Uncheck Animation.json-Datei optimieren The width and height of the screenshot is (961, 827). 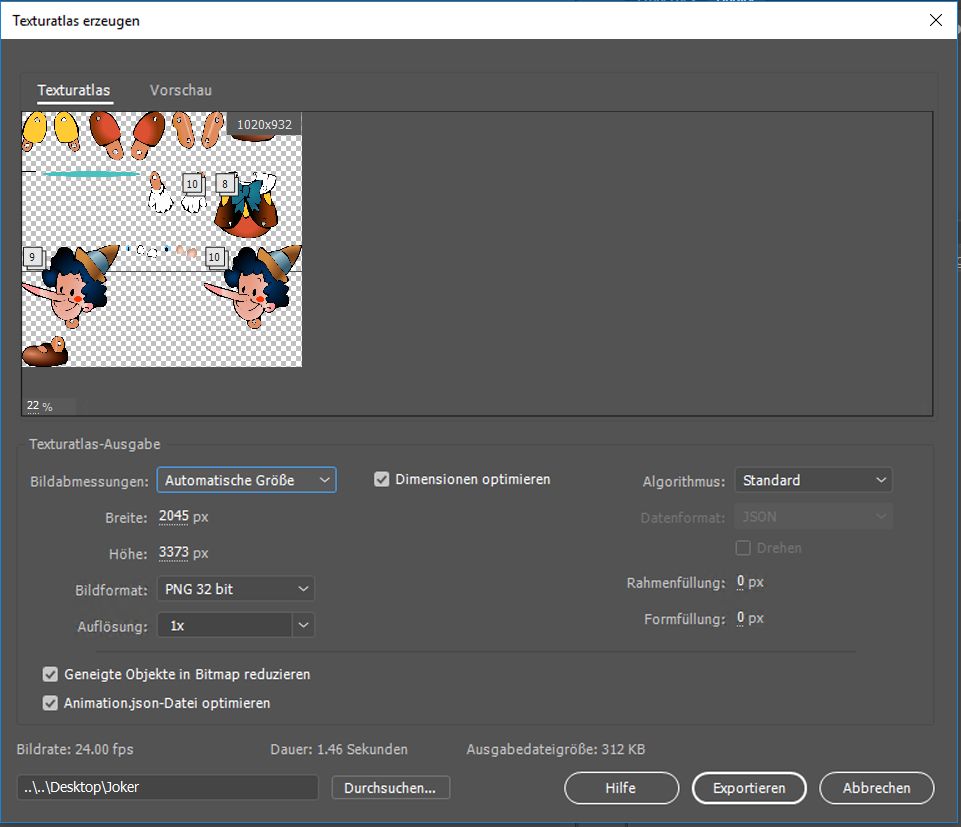(50, 703)
